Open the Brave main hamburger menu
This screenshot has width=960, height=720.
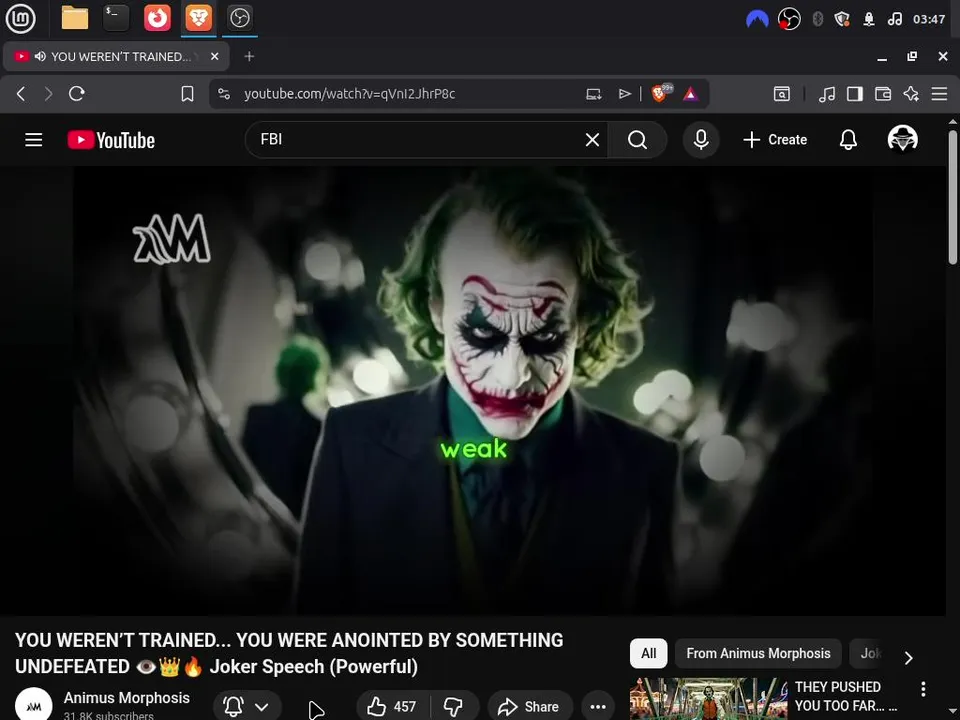click(939, 94)
